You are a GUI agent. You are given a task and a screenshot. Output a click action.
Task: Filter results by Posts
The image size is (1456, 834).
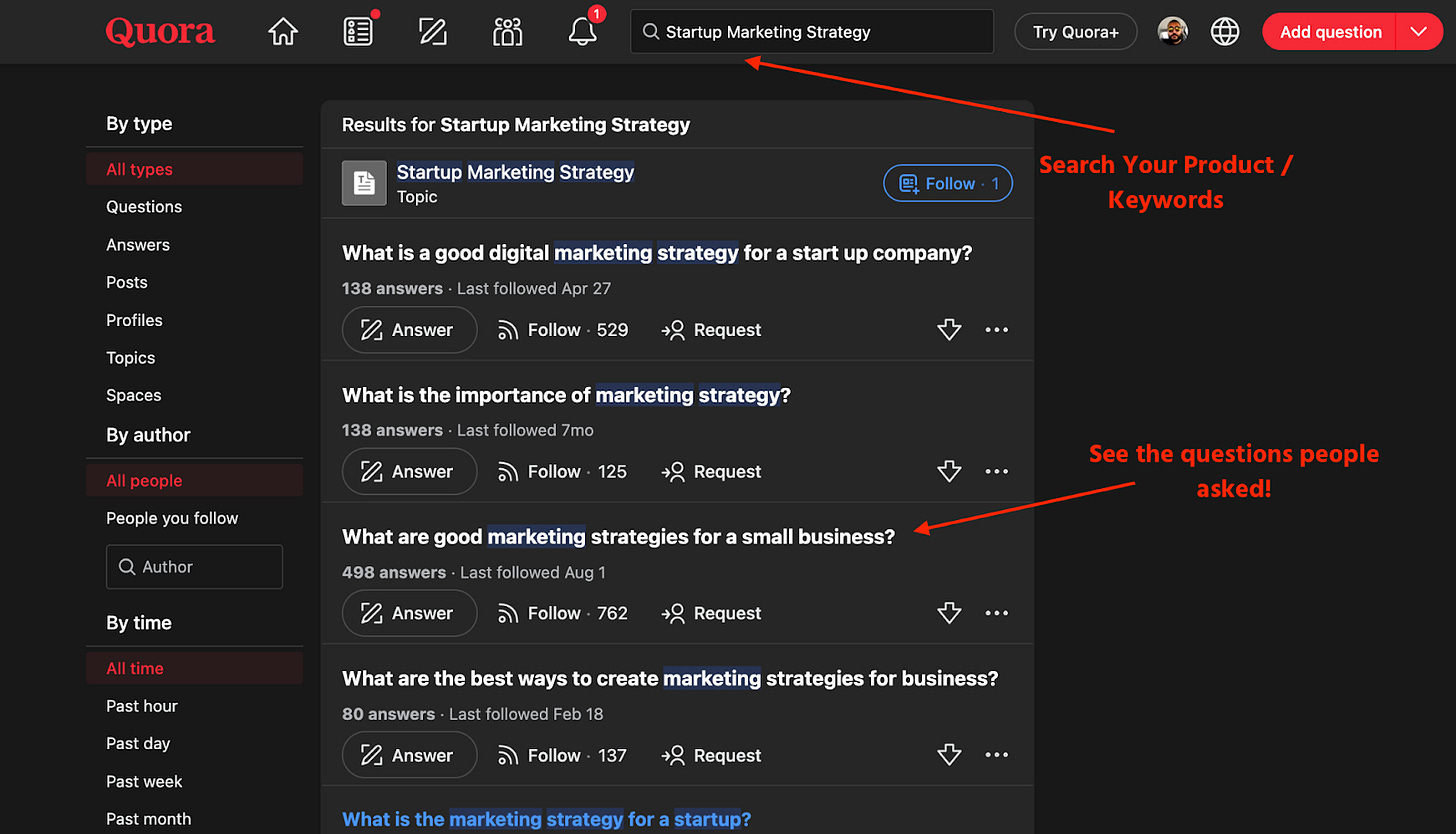pos(127,283)
